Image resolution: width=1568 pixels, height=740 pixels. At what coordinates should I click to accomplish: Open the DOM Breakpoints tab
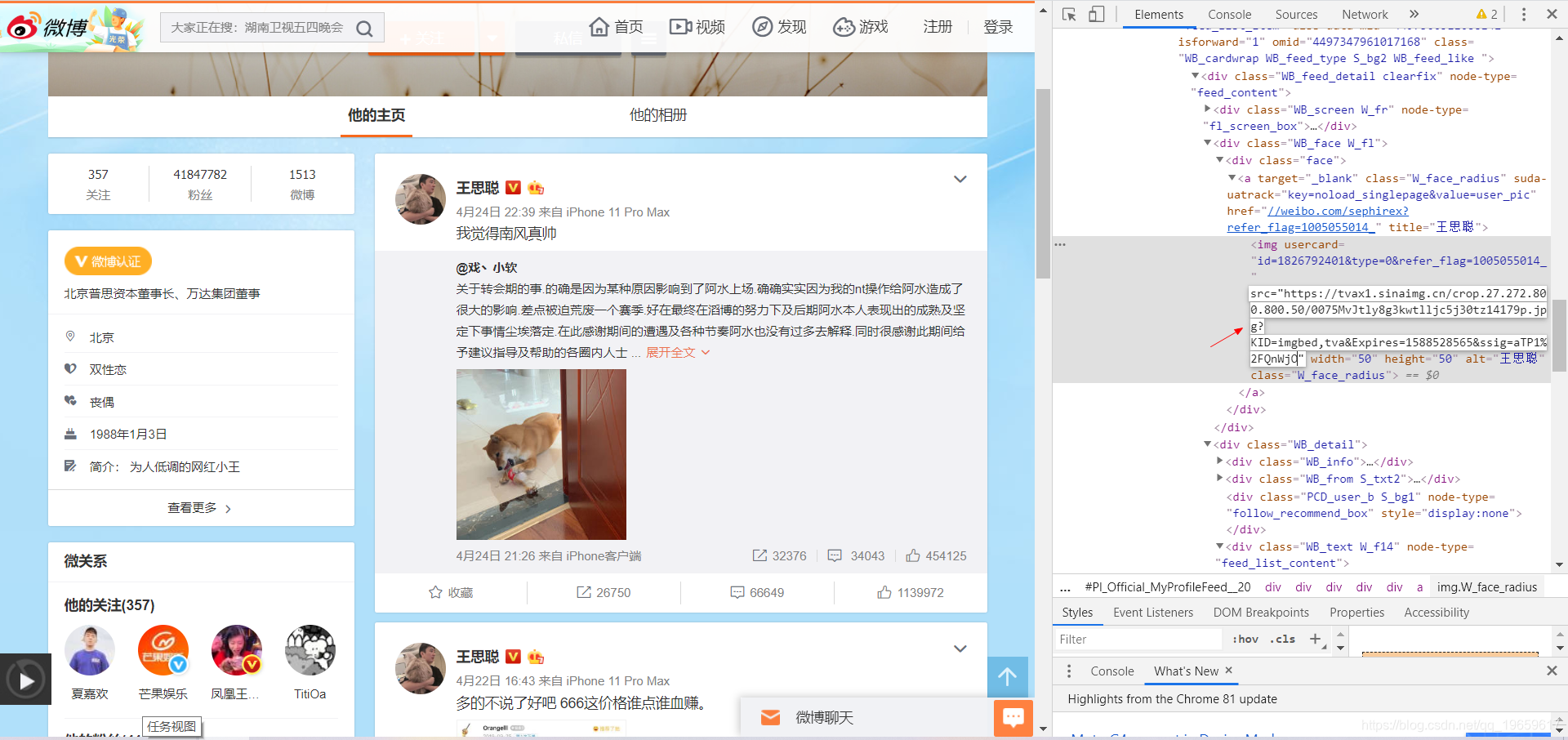click(1261, 612)
